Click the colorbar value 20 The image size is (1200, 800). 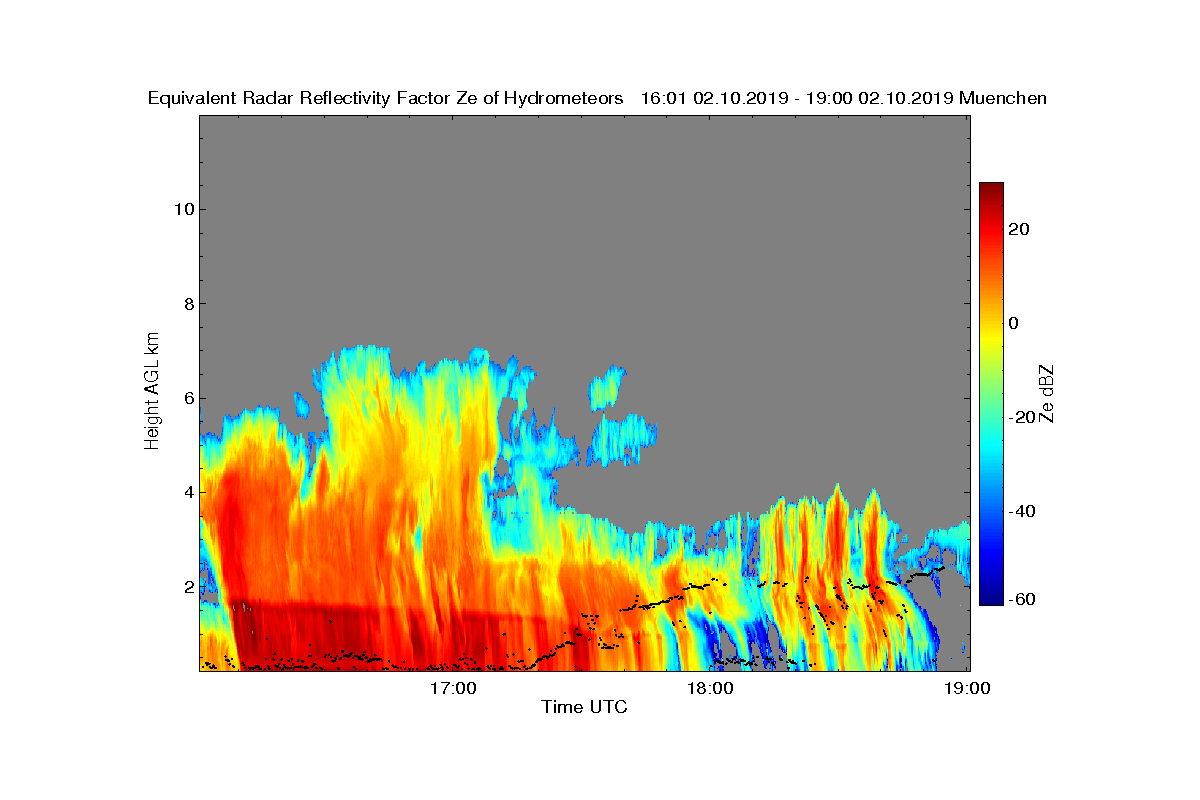[x=1020, y=229]
